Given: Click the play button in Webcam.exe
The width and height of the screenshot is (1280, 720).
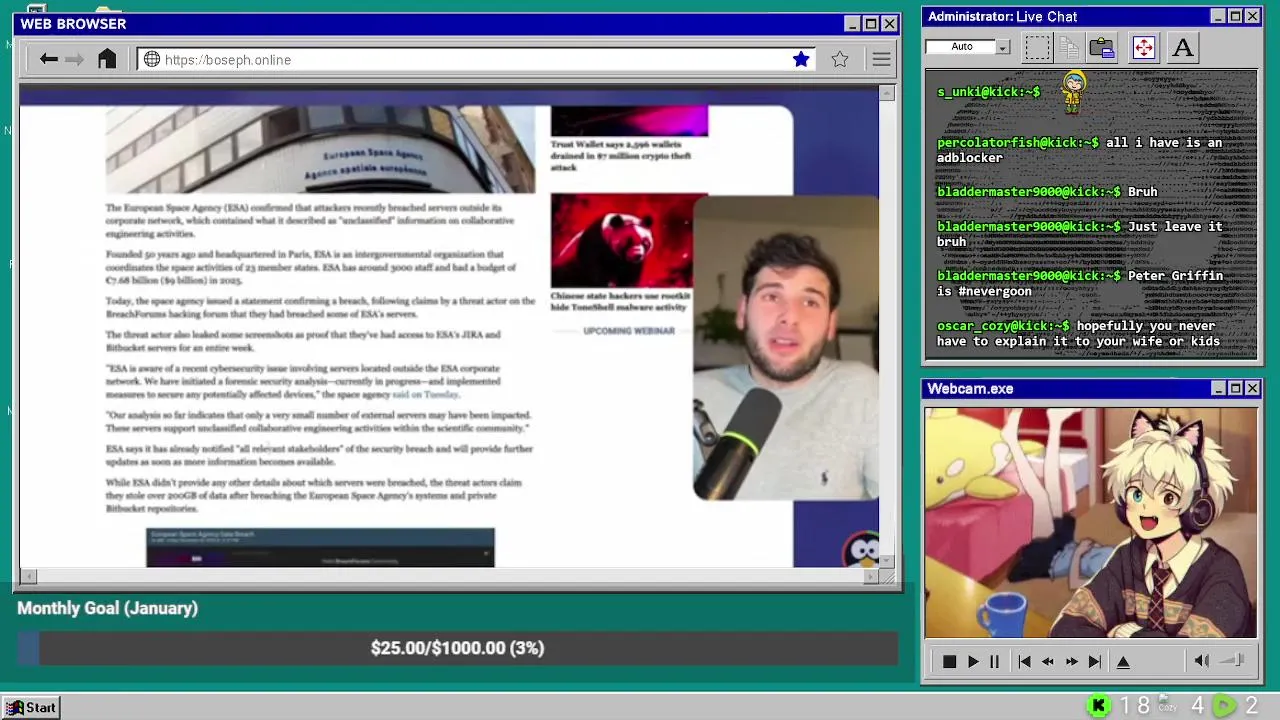Looking at the screenshot, I should 973,662.
